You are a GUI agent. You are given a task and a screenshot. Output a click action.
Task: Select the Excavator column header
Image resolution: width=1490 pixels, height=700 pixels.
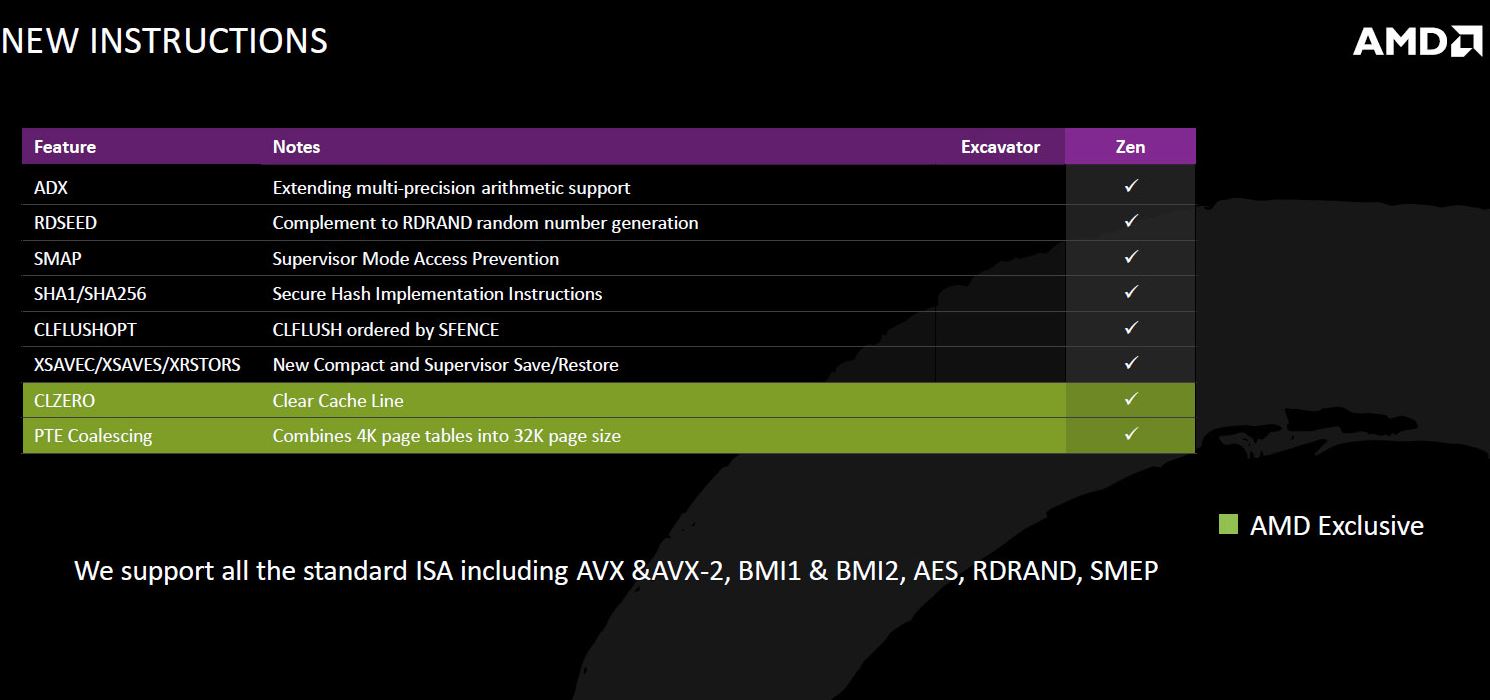(x=1000, y=147)
